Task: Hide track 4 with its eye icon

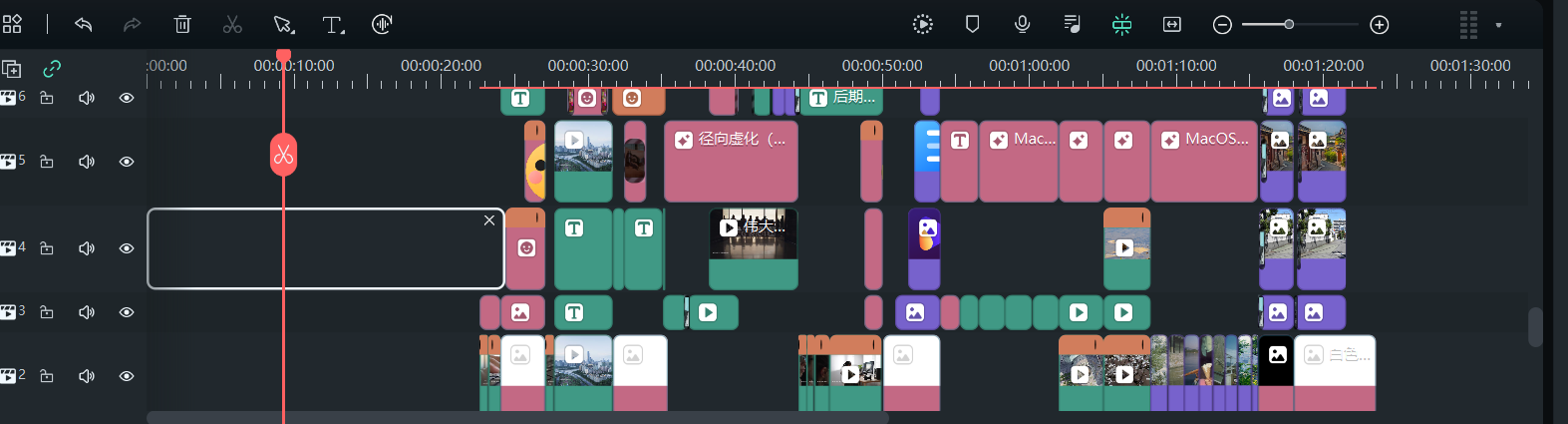Action: [x=127, y=248]
